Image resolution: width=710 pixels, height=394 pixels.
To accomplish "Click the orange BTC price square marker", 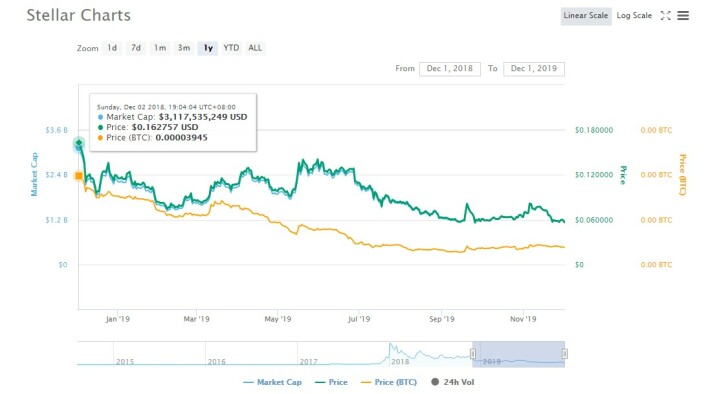I will click(x=79, y=176).
